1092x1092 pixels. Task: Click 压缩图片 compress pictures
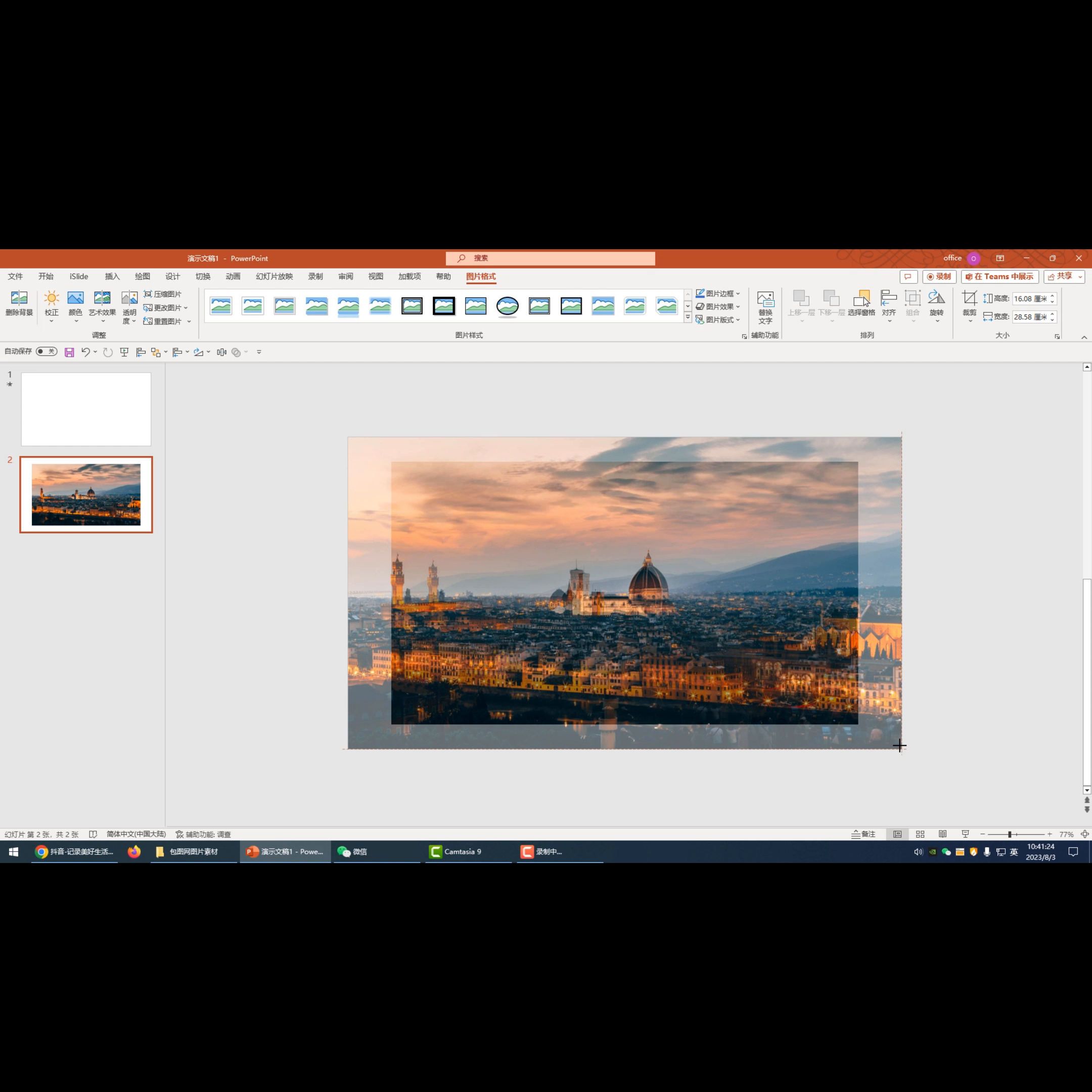[x=162, y=294]
